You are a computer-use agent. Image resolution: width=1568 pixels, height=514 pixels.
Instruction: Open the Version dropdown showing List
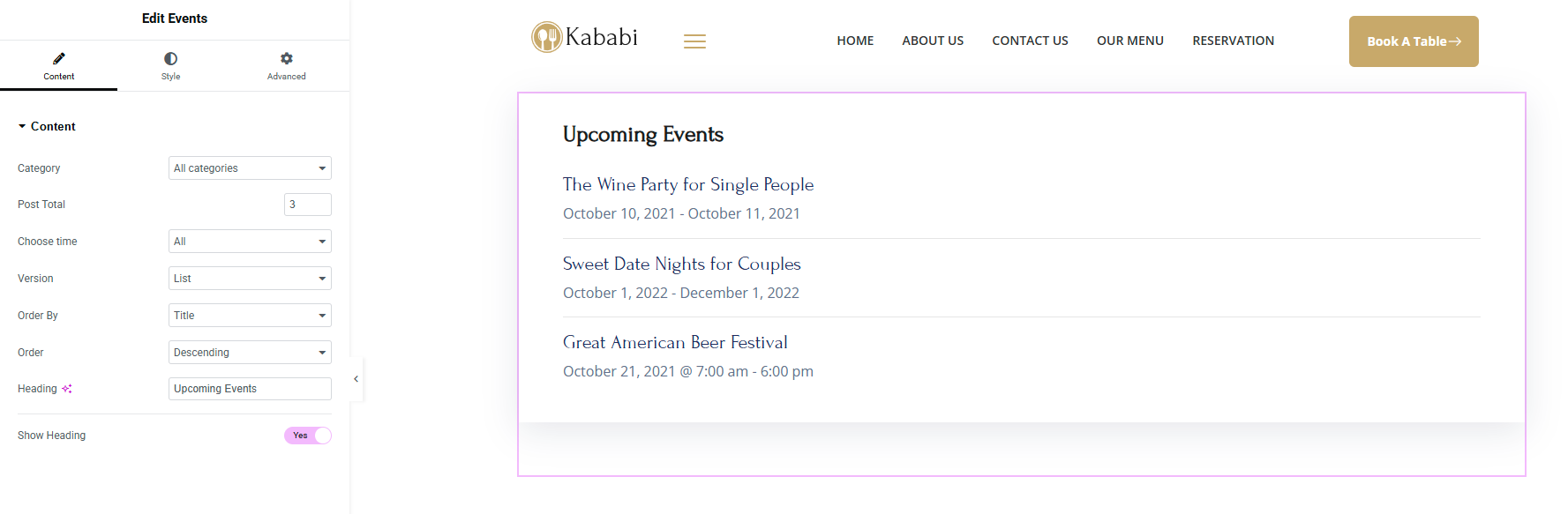250,279
